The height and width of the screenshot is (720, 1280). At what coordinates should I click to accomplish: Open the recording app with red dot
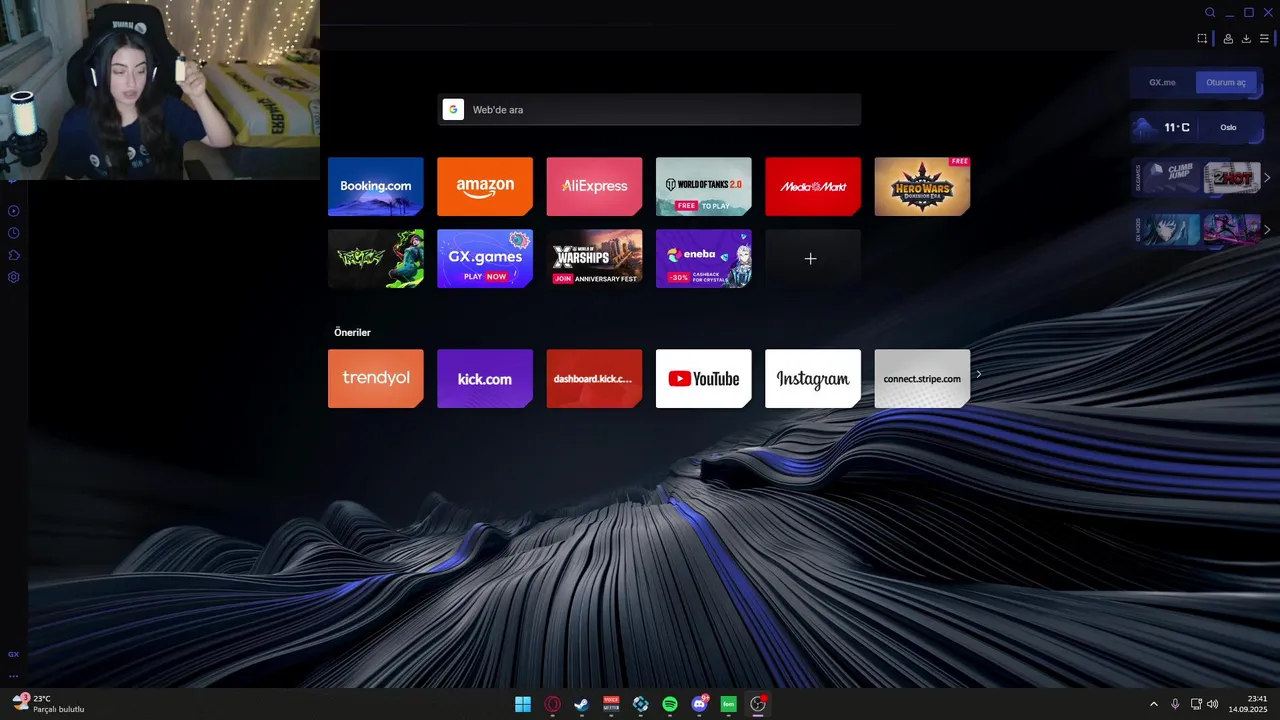(758, 704)
